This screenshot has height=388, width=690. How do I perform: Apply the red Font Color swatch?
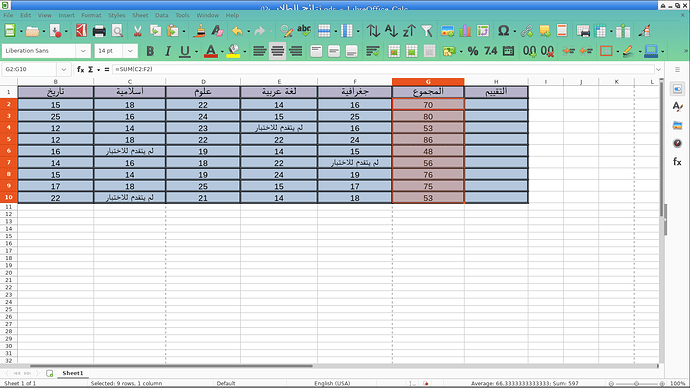point(211,51)
